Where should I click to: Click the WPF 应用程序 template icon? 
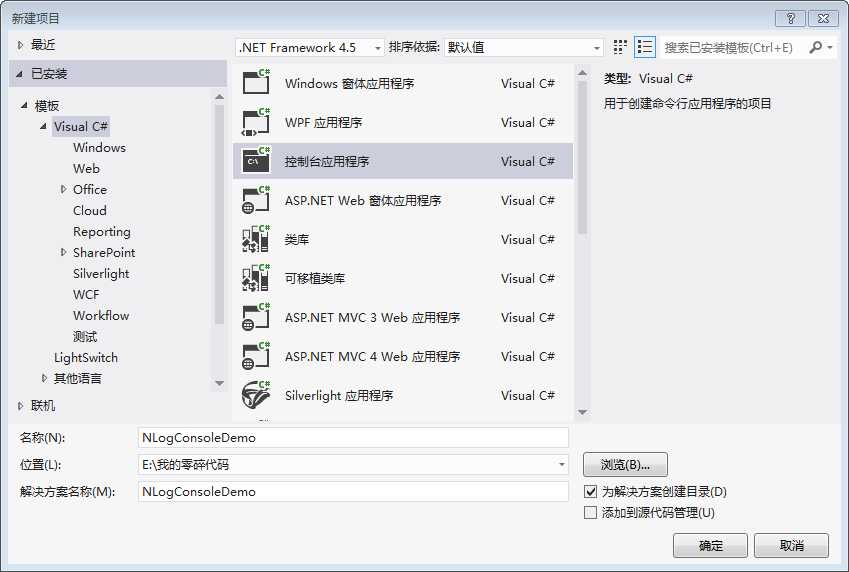[256, 122]
